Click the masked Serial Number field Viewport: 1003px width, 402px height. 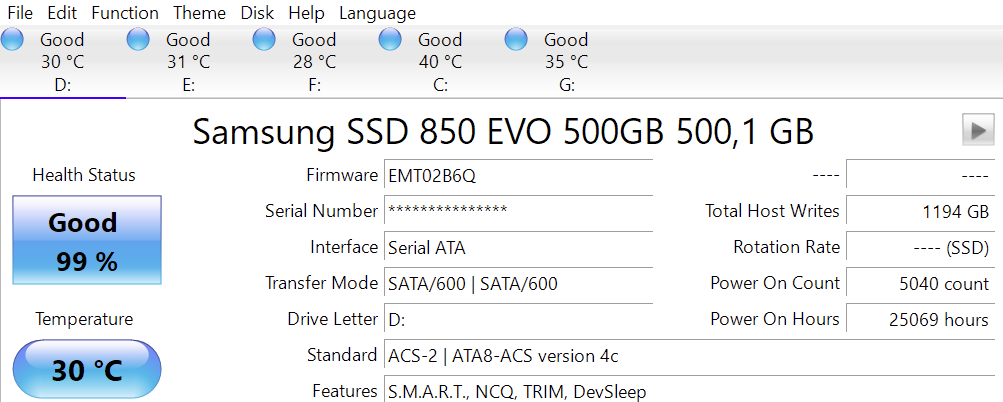coord(518,211)
